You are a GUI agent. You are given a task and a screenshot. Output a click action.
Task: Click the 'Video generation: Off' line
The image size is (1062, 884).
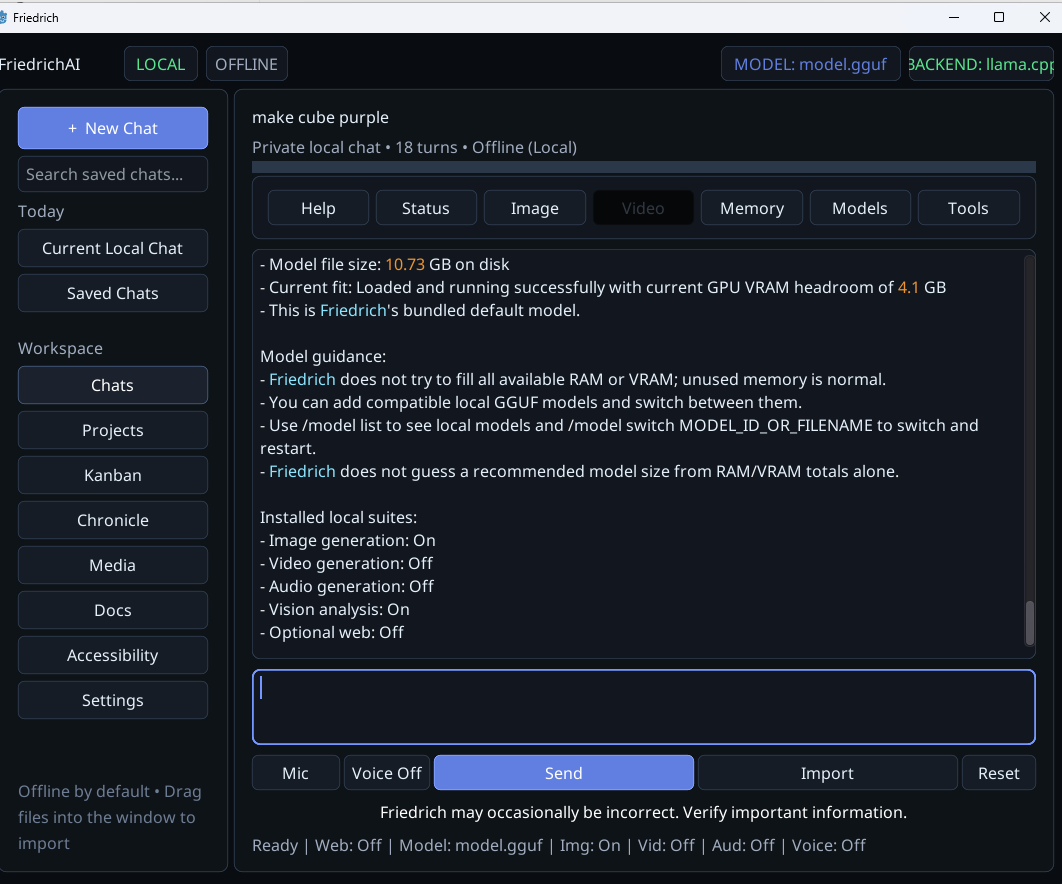pyautogui.click(x=347, y=564)
